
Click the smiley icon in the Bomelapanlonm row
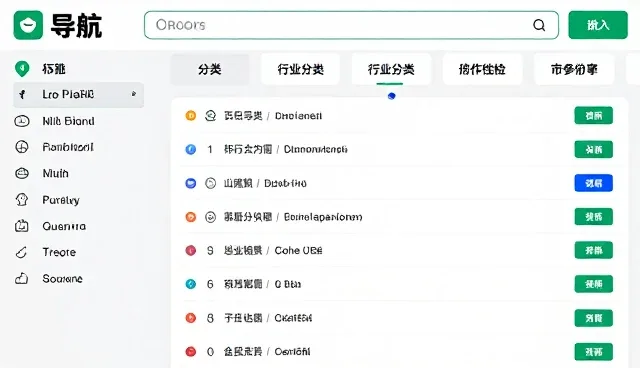coord(210,217)
